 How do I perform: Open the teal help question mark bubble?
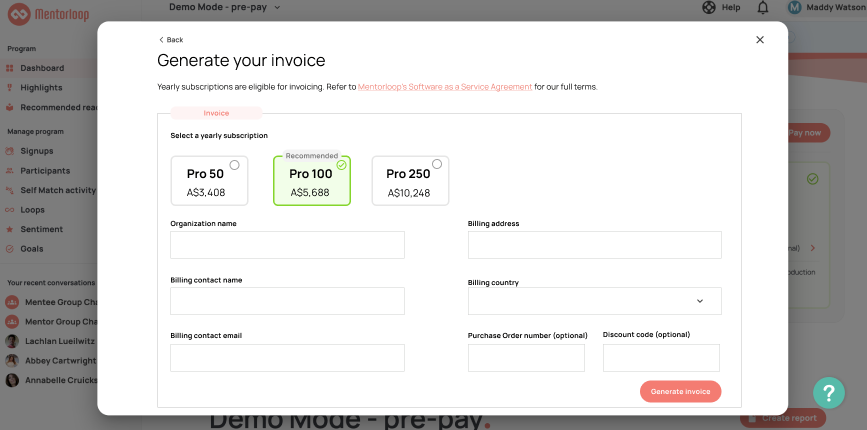tap(828, 392)
